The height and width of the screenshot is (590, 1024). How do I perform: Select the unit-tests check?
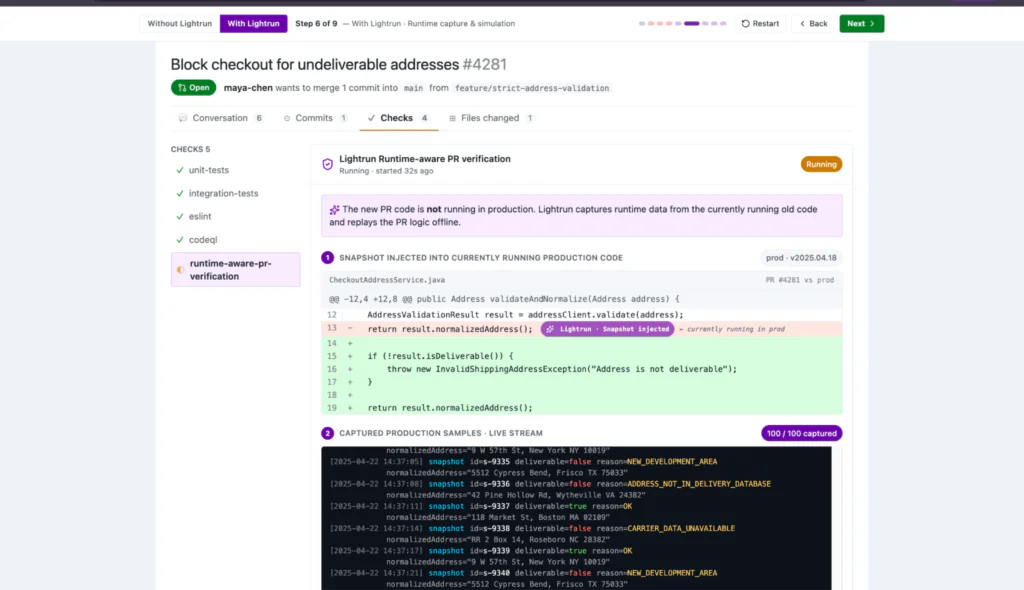point(235,170)
